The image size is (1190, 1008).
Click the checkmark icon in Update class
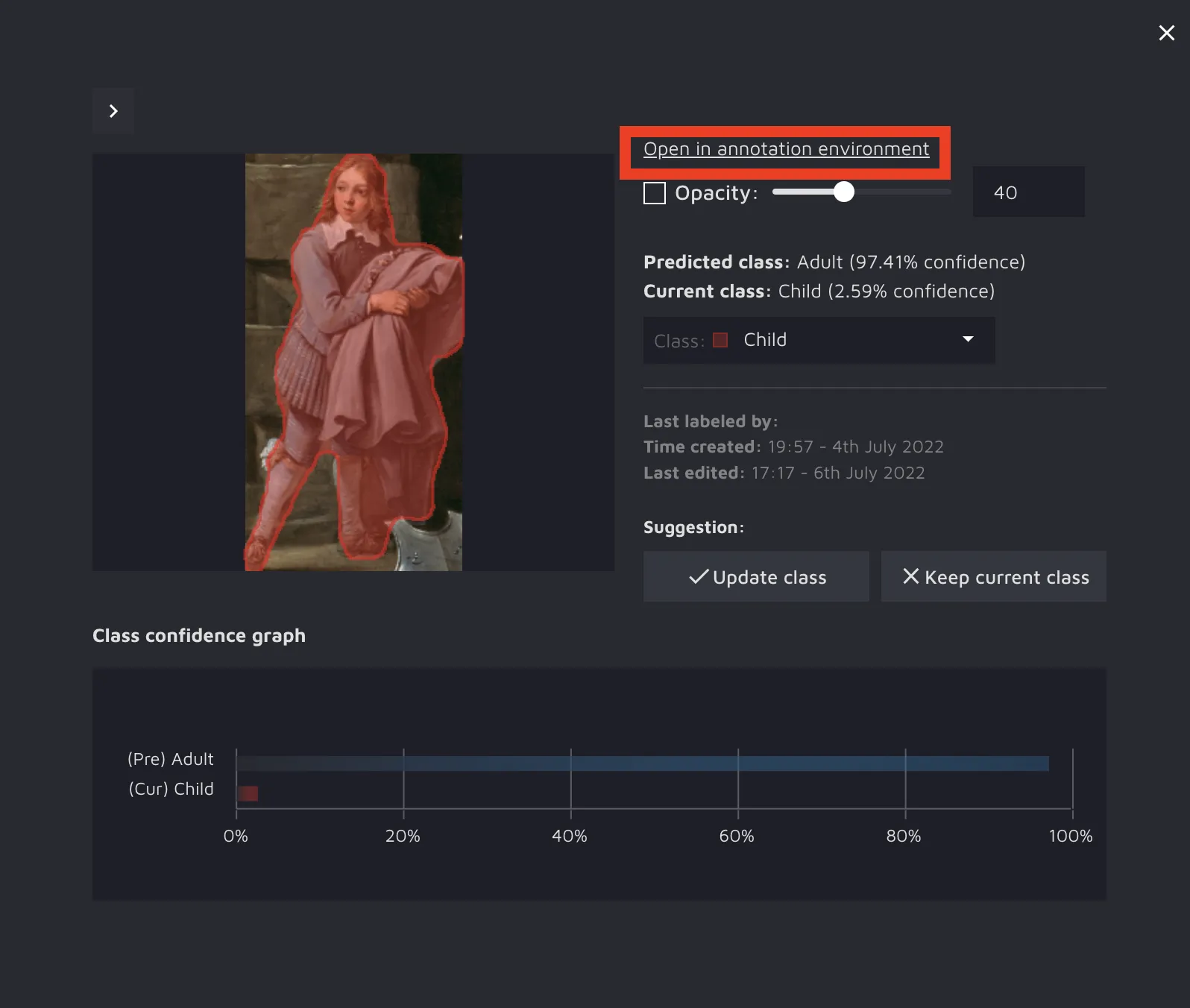[x=698, y=577]
